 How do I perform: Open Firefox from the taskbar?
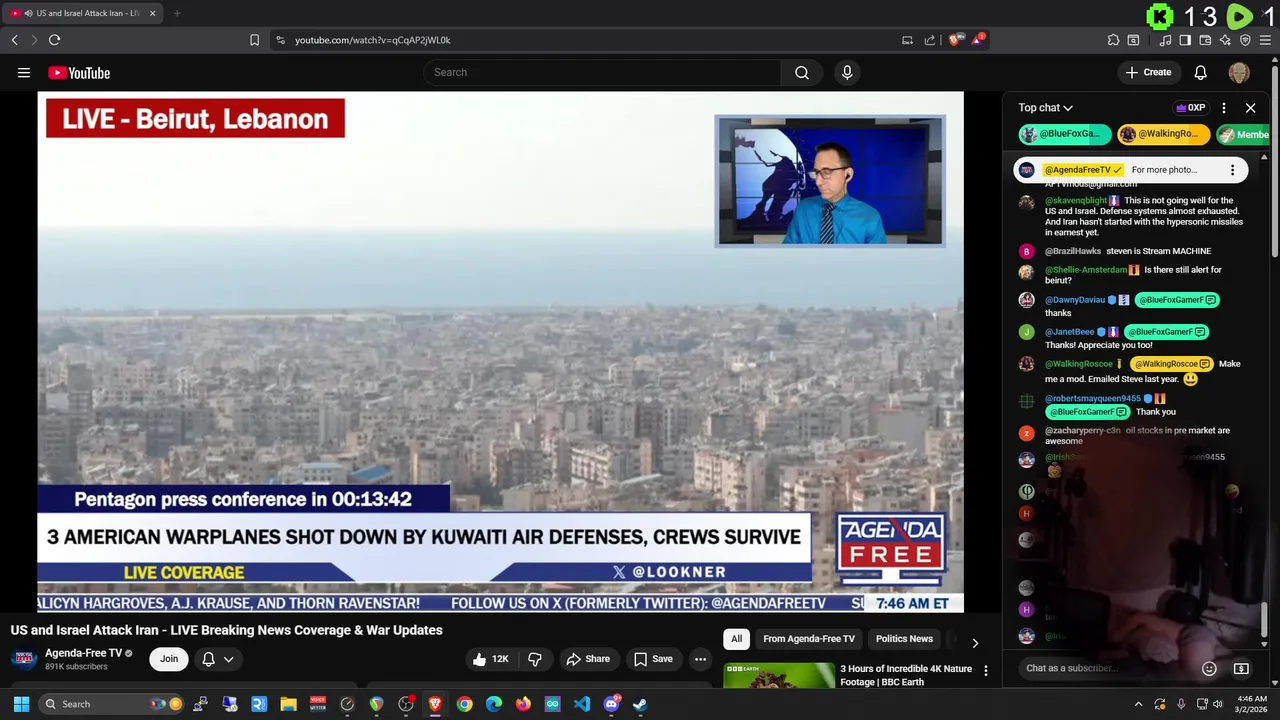point(523,704)
